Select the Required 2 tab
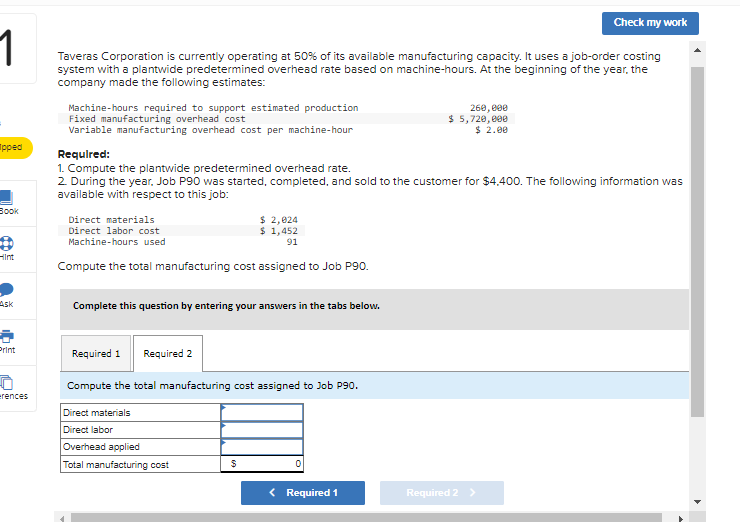 (168, 354)
